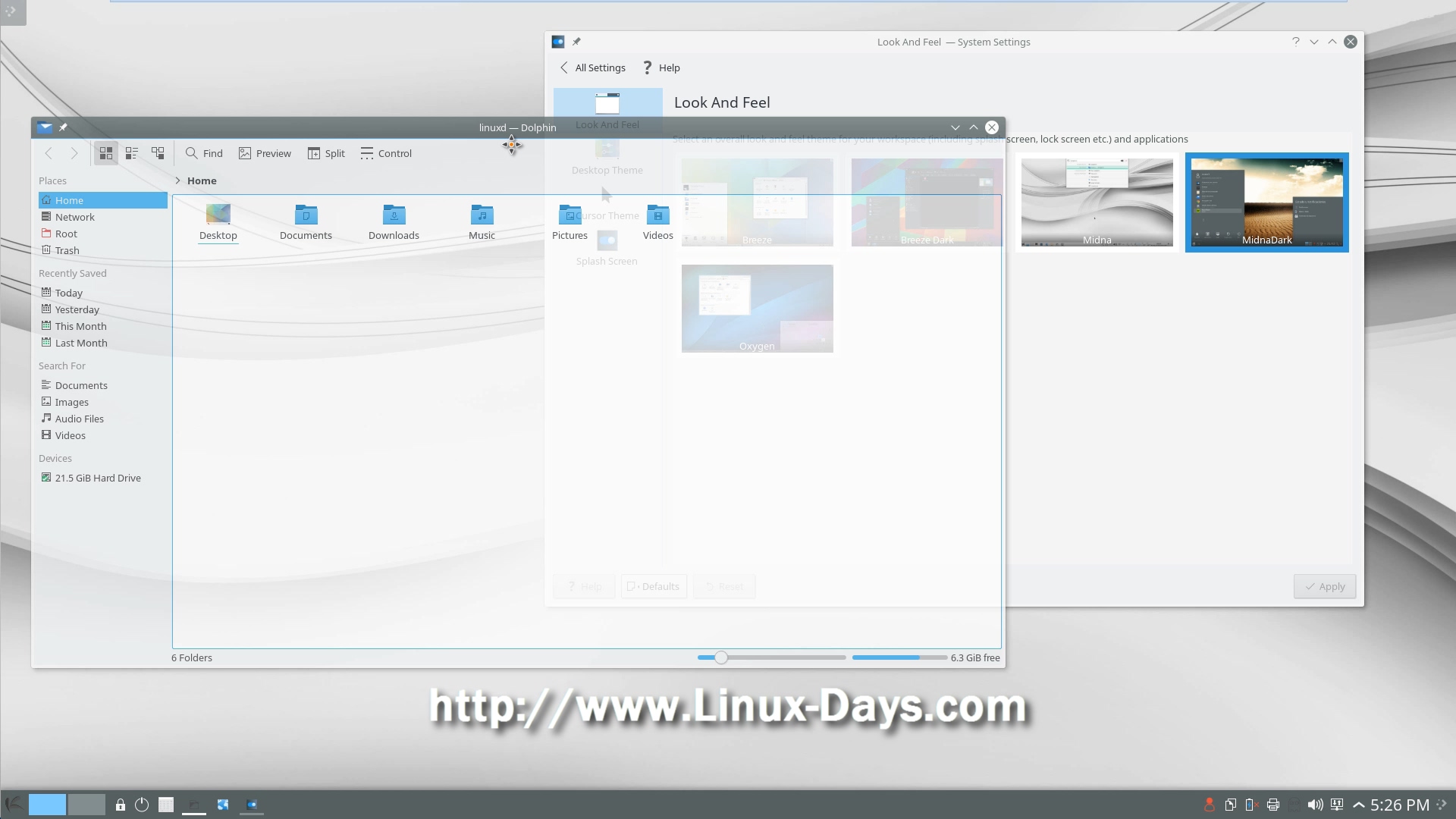Open the application launcher in panel
This screenshot has width=1456, height=819.
coord(13,805)
